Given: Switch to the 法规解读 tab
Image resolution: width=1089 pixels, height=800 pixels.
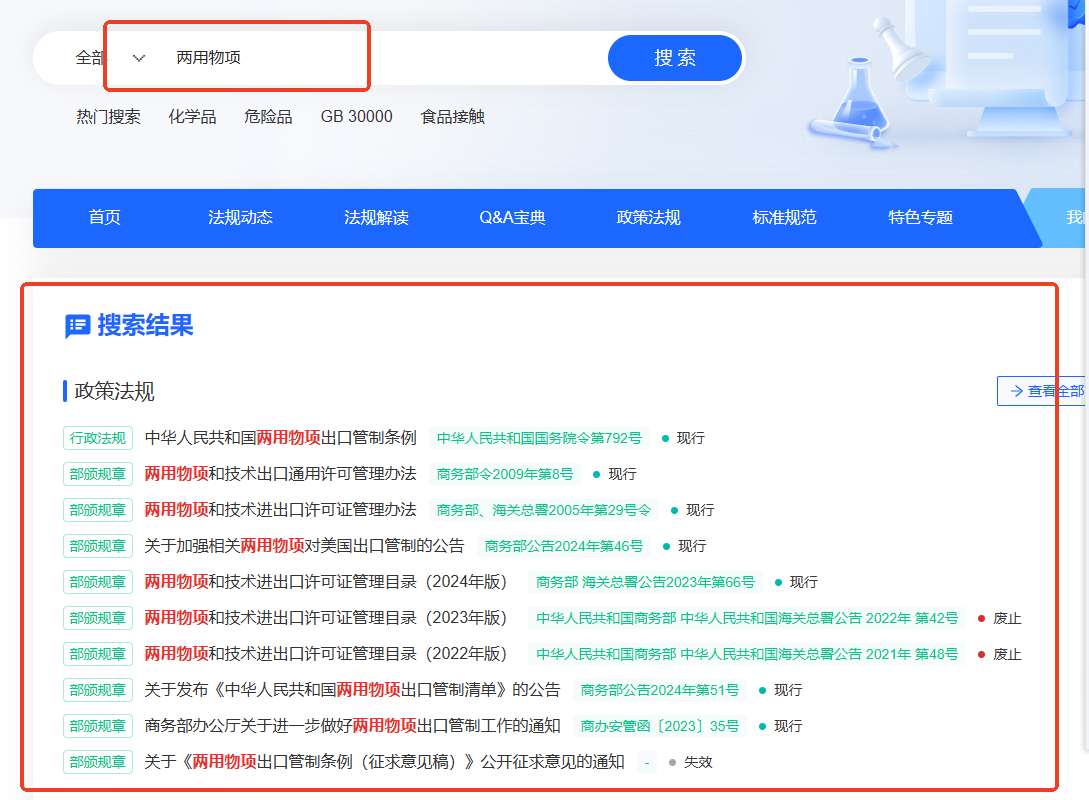Looking at the screenshot, I should [x=376, y=218].
